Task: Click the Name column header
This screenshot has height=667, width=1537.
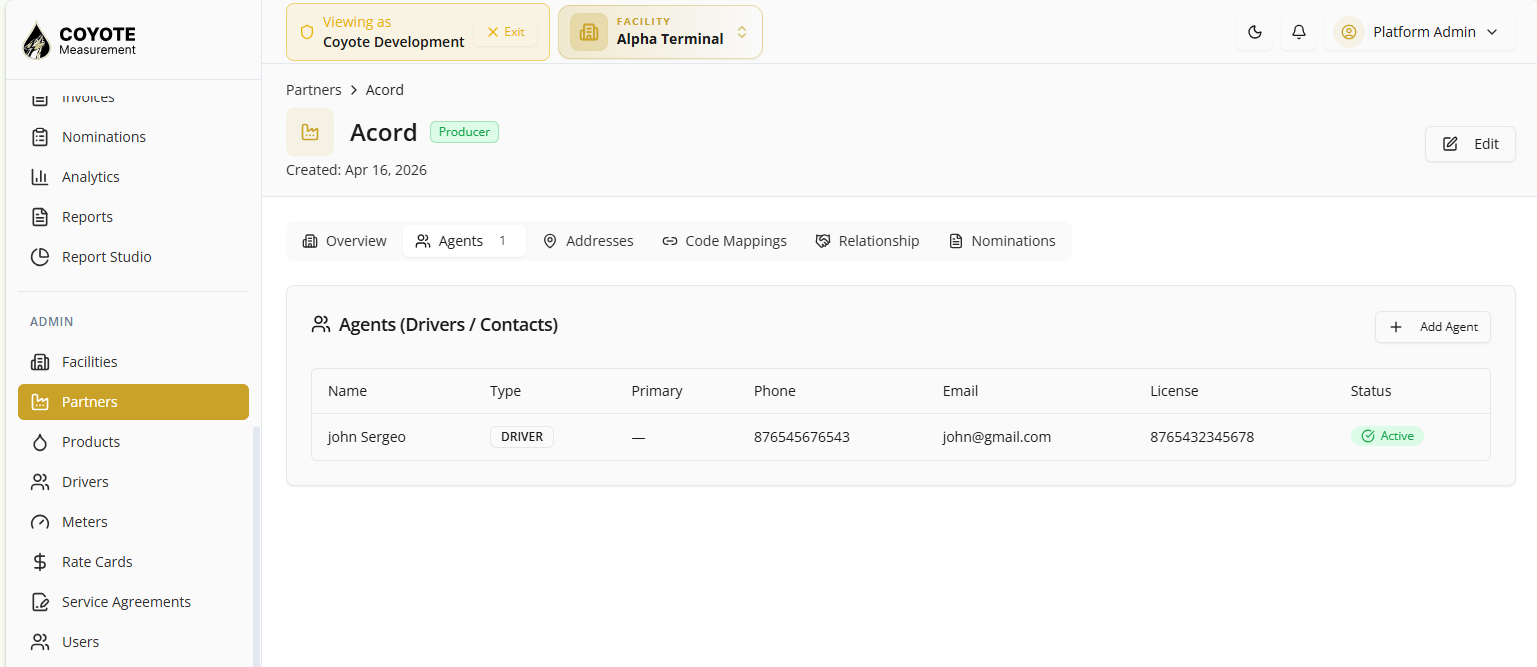Action: (347, 391)
